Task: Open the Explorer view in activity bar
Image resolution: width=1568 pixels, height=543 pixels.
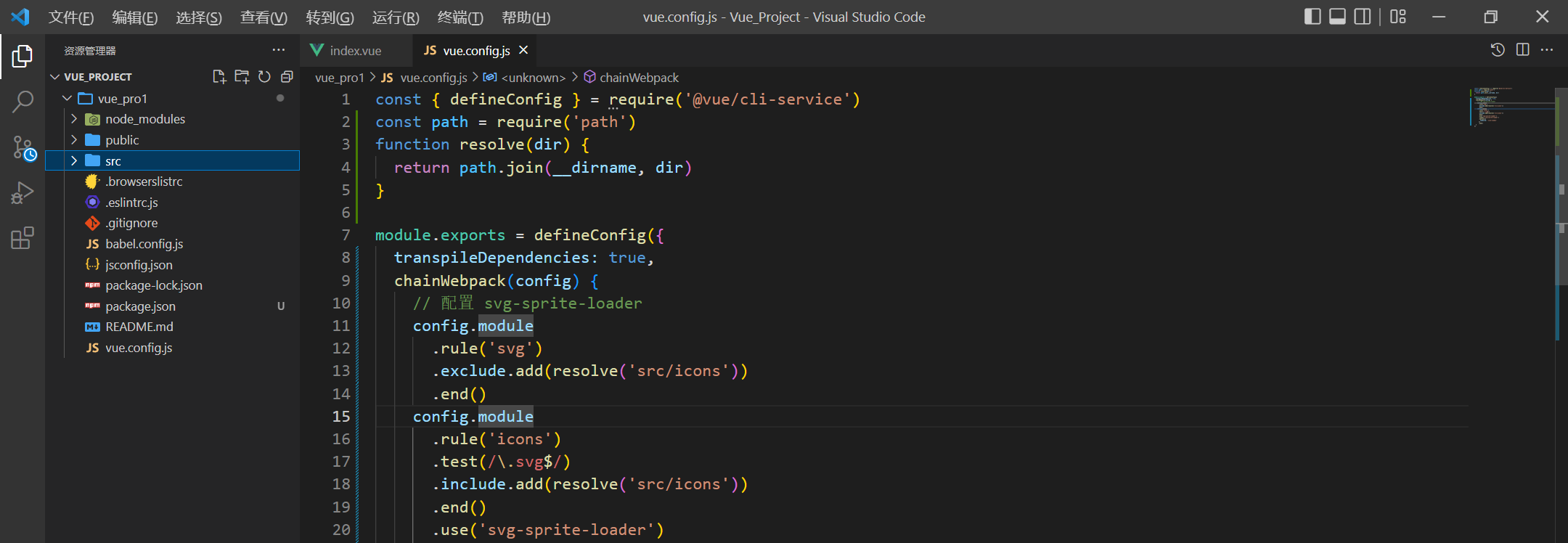Action: coord(23,56)
